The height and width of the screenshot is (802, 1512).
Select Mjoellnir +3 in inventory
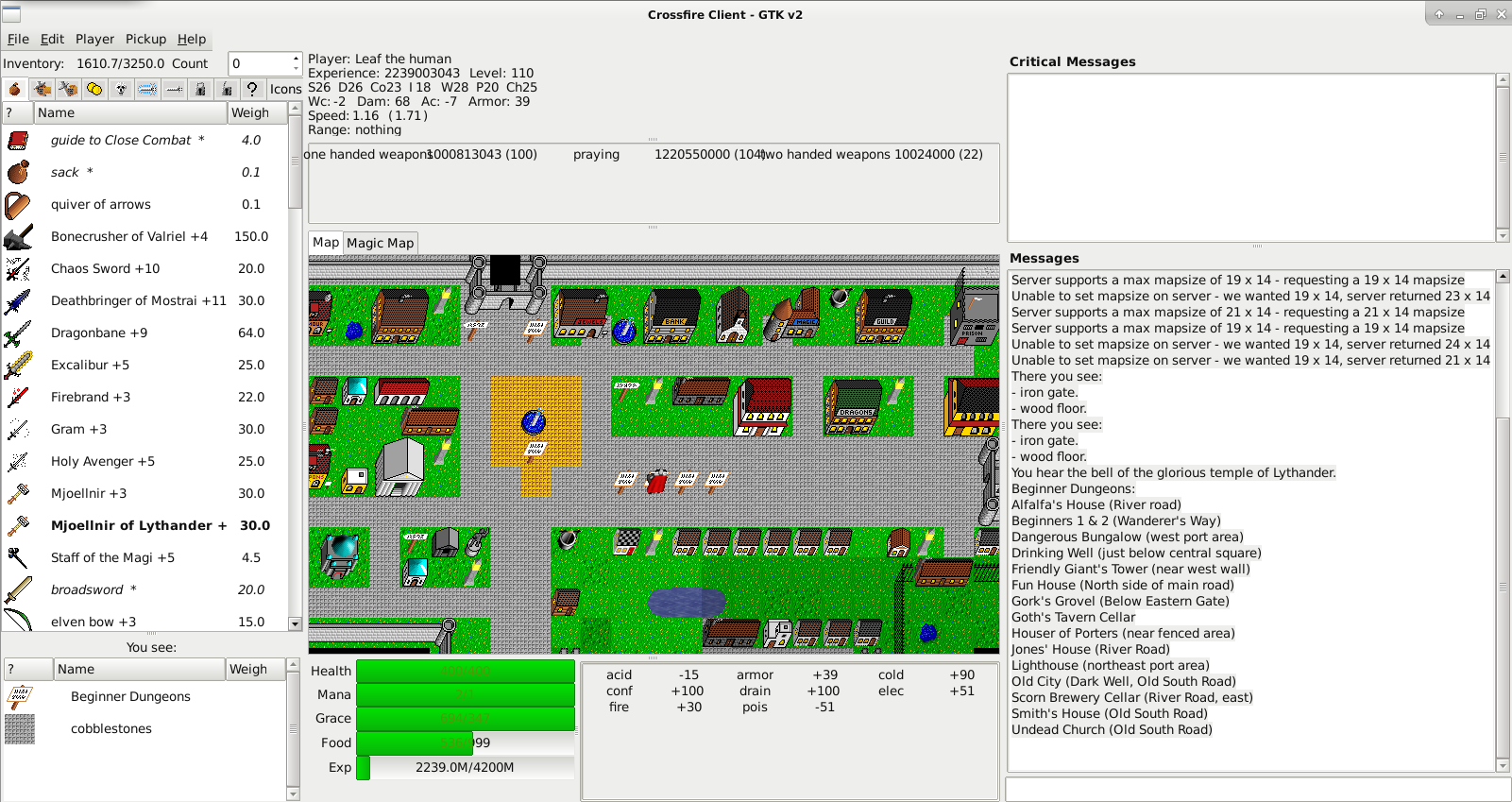144,493
